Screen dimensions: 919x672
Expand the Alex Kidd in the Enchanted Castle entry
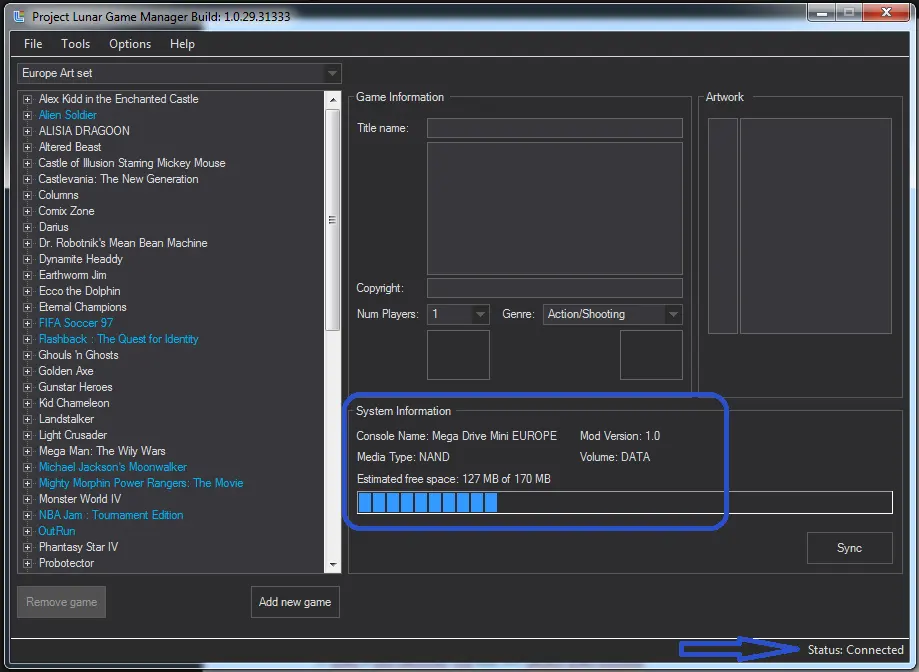pos(28,99)
